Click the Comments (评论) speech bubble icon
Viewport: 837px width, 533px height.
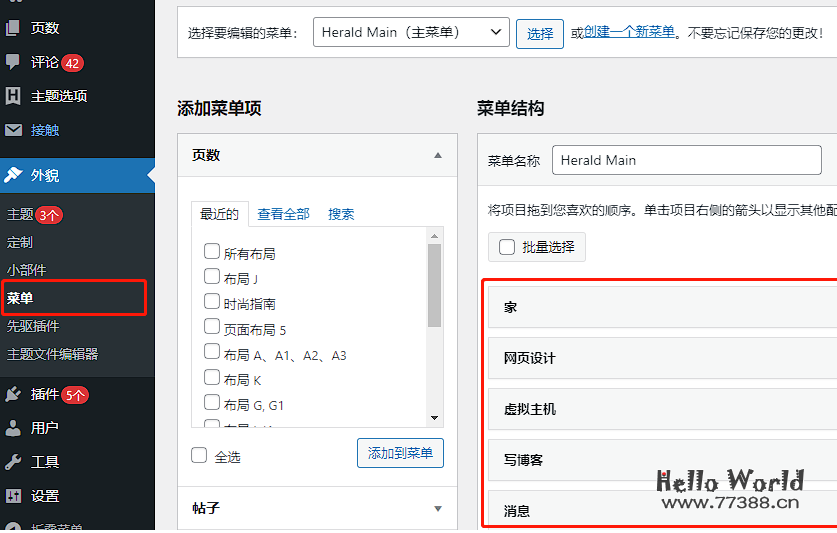[x=13, y=62]
